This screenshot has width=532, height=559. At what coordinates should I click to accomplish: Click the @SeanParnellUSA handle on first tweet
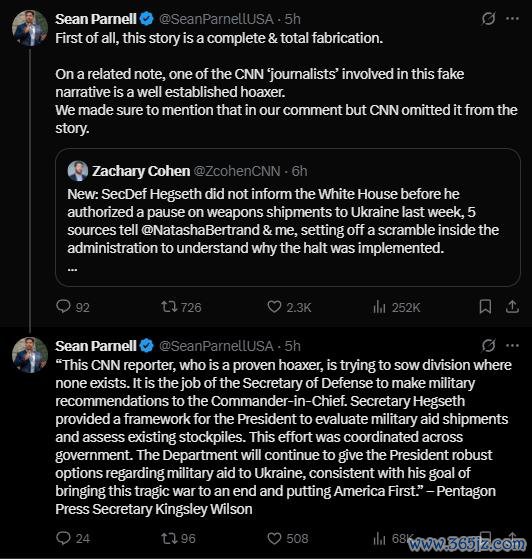[216, 19]
